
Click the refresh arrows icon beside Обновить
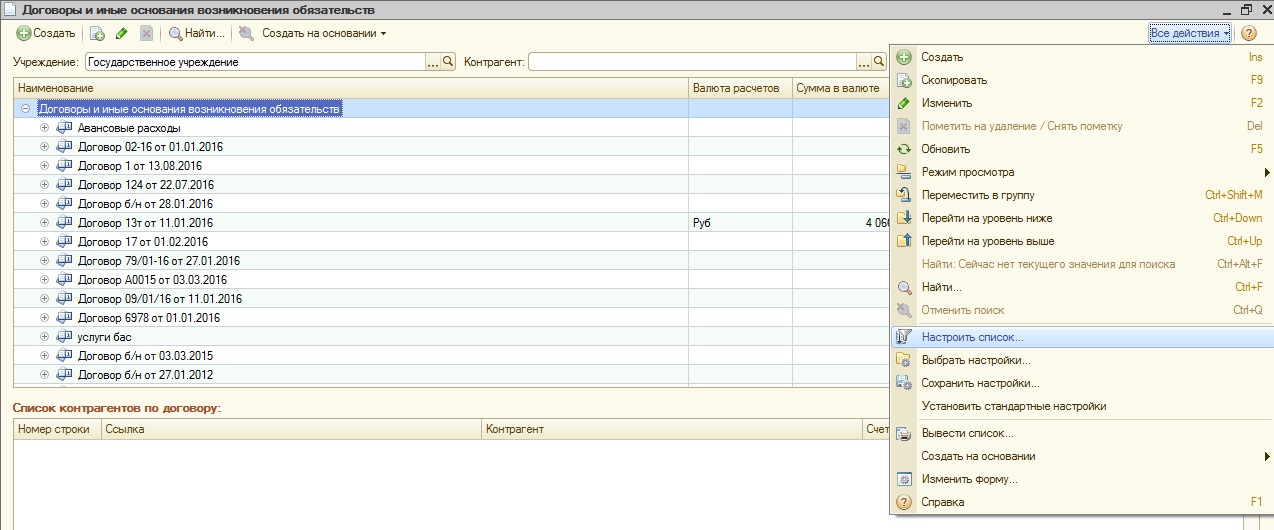coord(904,149)
